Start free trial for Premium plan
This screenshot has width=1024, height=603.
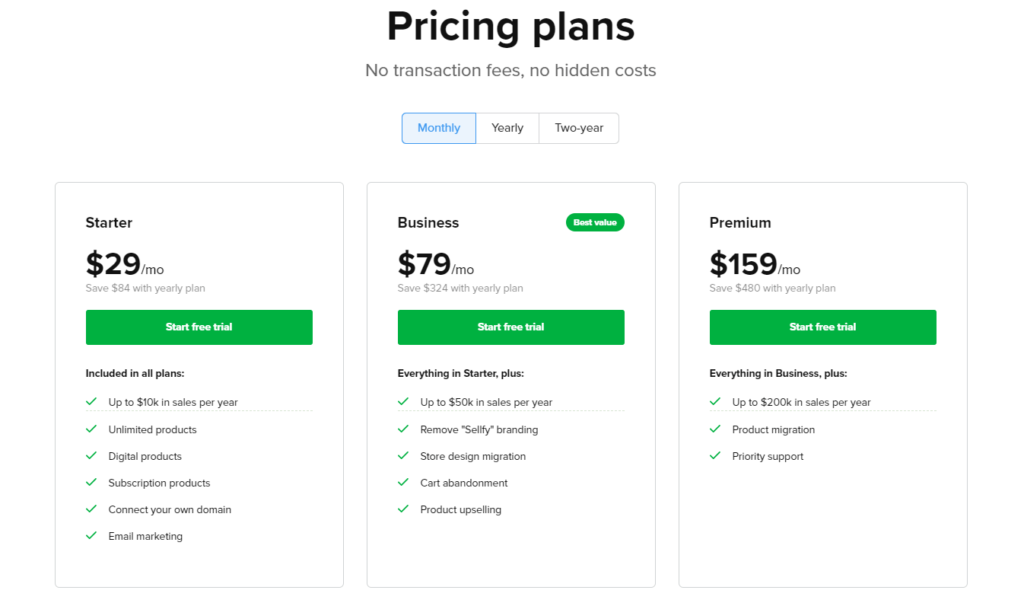[x=823, y=327]
